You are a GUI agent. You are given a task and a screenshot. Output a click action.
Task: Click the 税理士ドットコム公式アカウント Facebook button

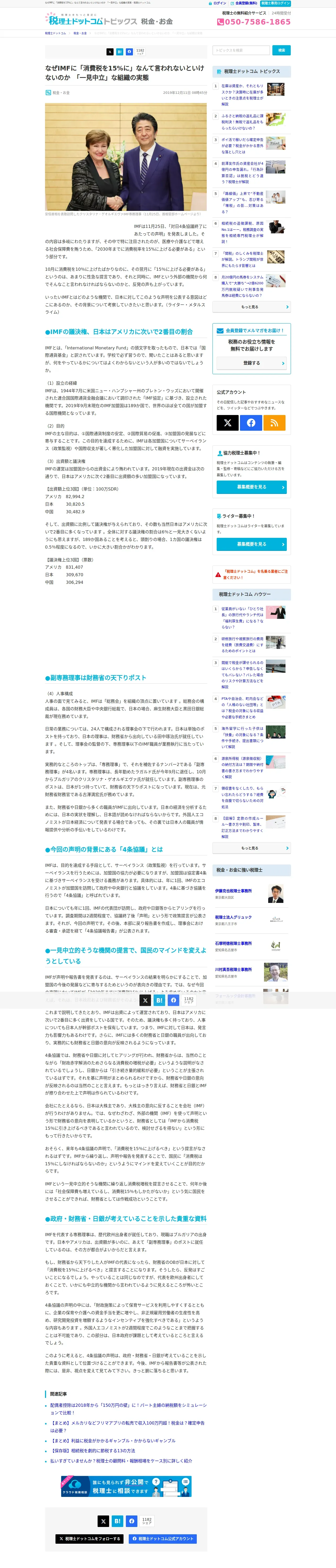point(163,1539)
